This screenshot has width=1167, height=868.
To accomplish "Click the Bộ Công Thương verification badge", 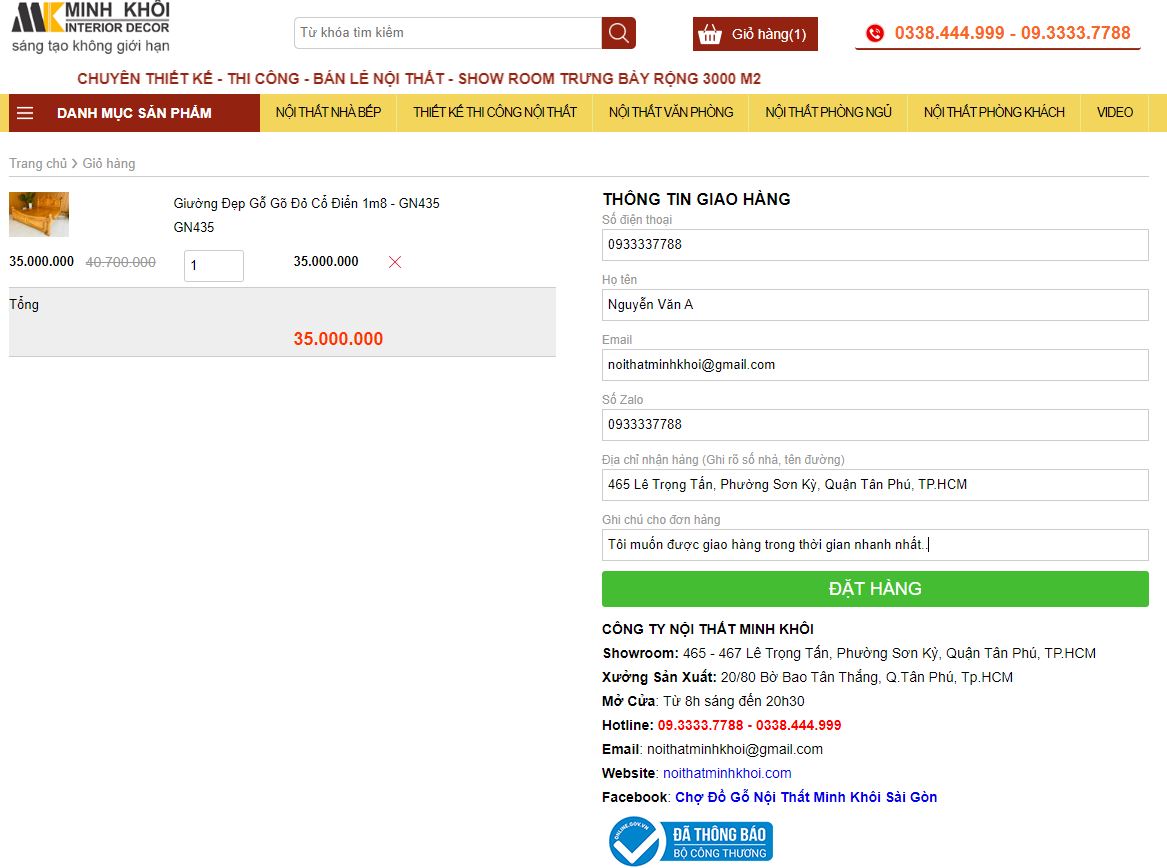I will (691, 842).
